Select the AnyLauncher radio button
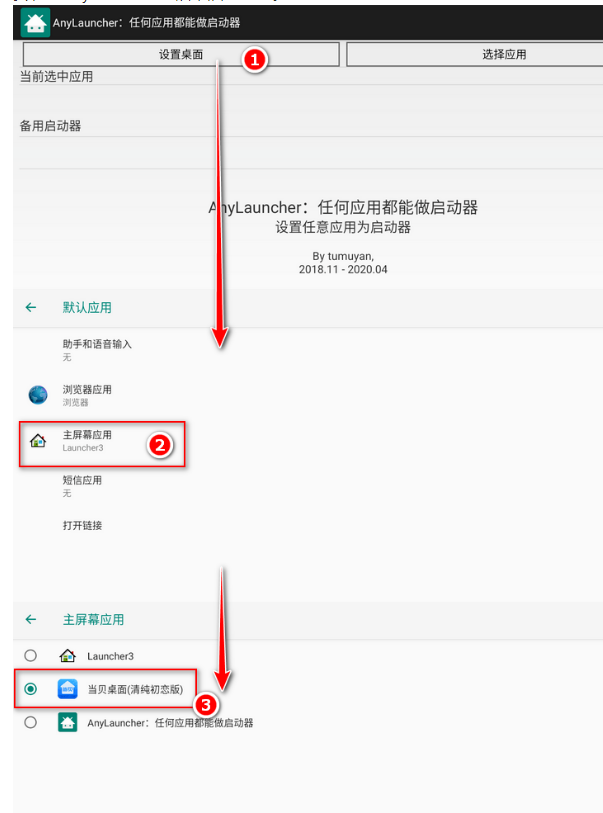This screenshot has height=813, width=603. tap(31, 722)
